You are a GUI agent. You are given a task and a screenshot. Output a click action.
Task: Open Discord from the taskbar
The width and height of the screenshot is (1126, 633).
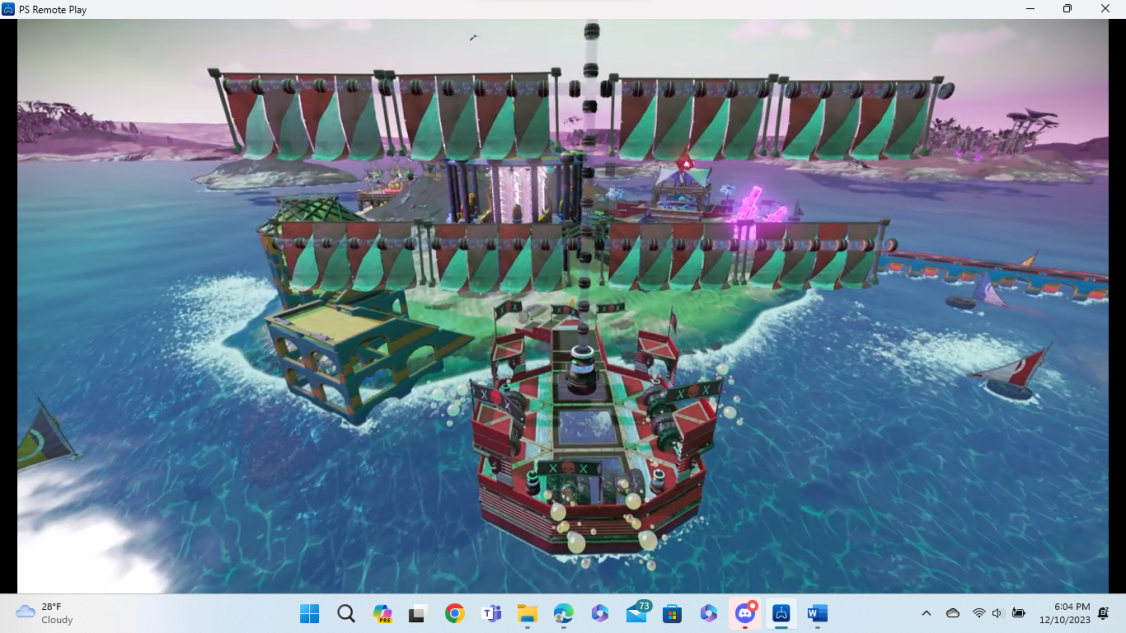point(745,613)
